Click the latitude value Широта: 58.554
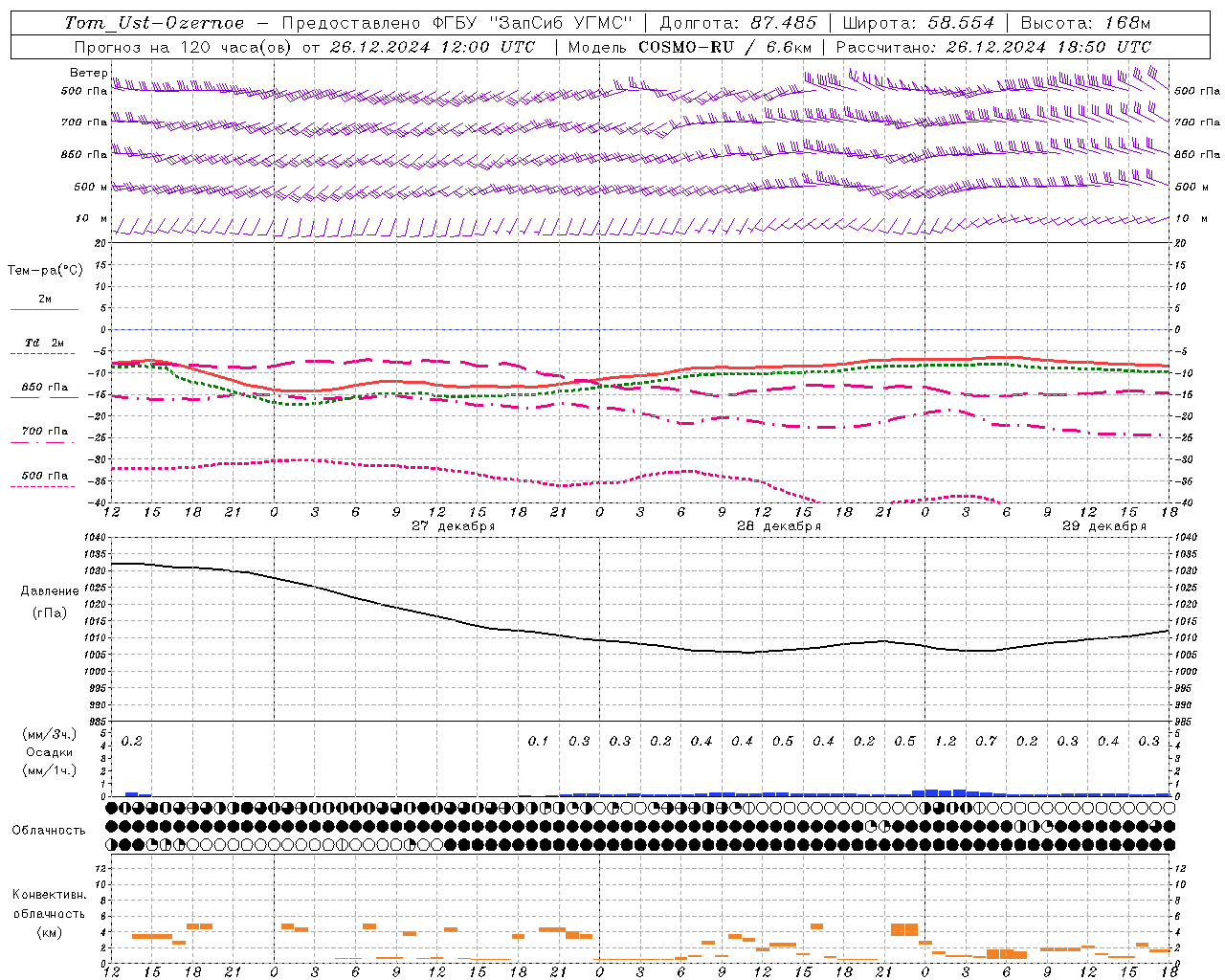This screenshot has width=1225, height=980. (x=919, y=23)
